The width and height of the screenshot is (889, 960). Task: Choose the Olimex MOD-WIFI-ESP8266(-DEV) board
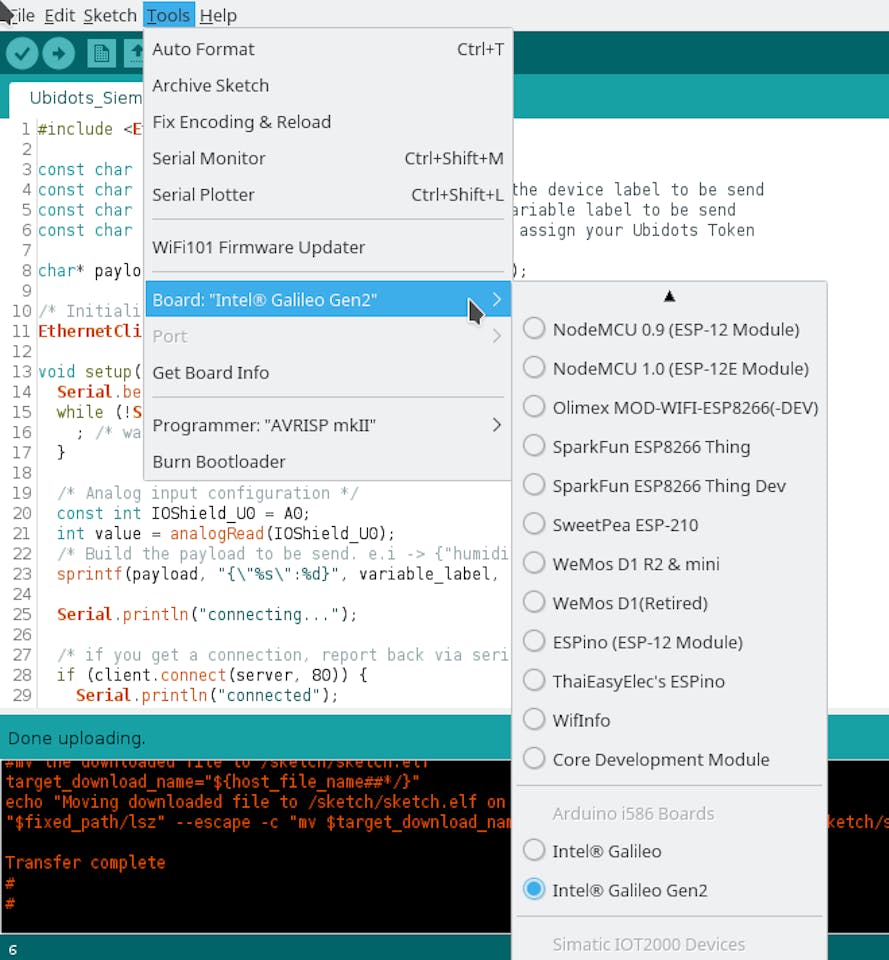669,408
